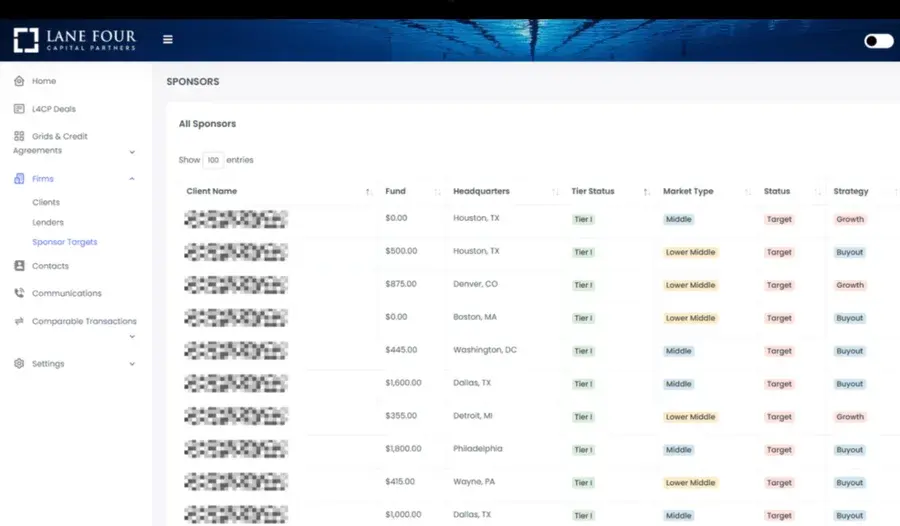
Task: Click the Lower Middle badge in Wayne, PA row
Action: coord(690,483)
